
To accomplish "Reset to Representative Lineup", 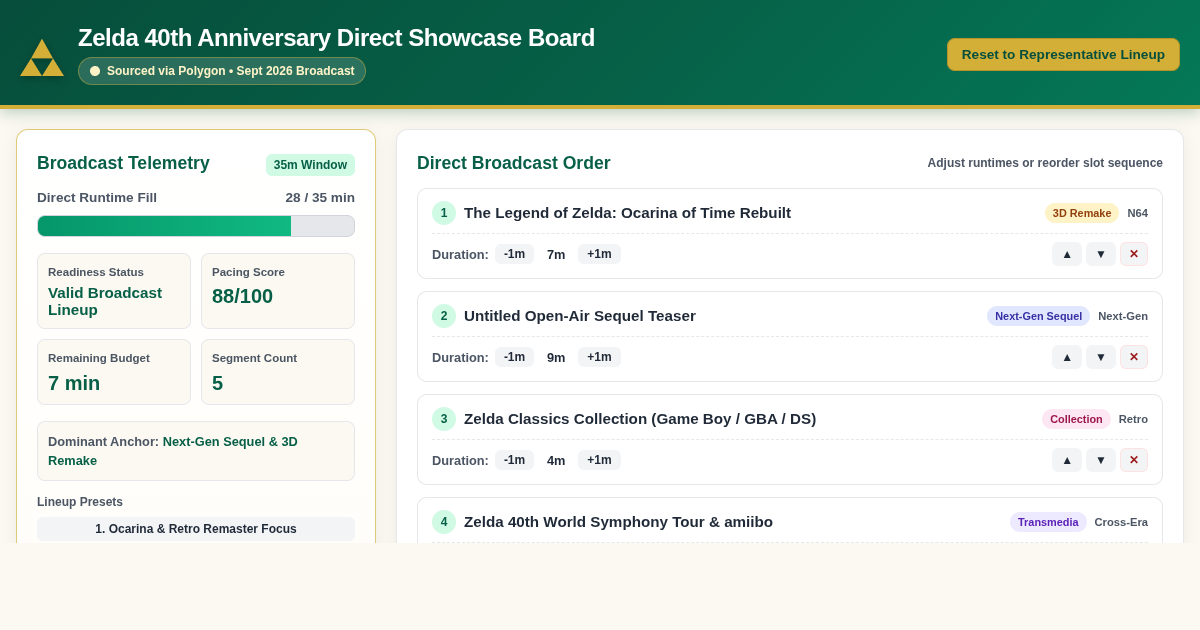I will (x=1063, y=54).
